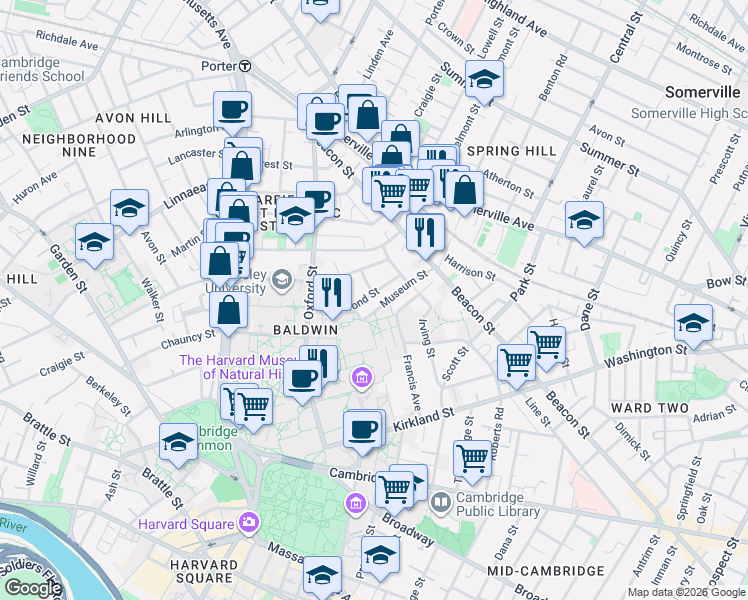
Task: Open the school marker beside Garden St
Action: point(94,242)
